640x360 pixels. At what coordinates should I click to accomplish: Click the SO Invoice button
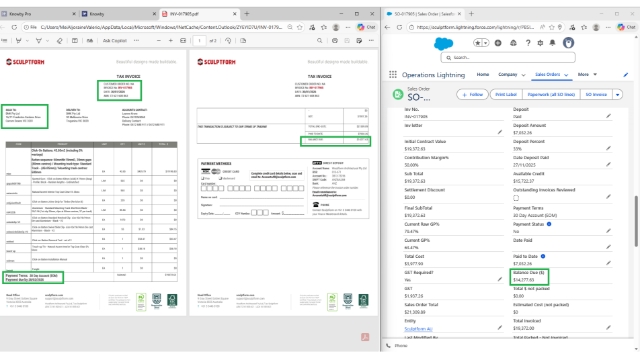596,94
